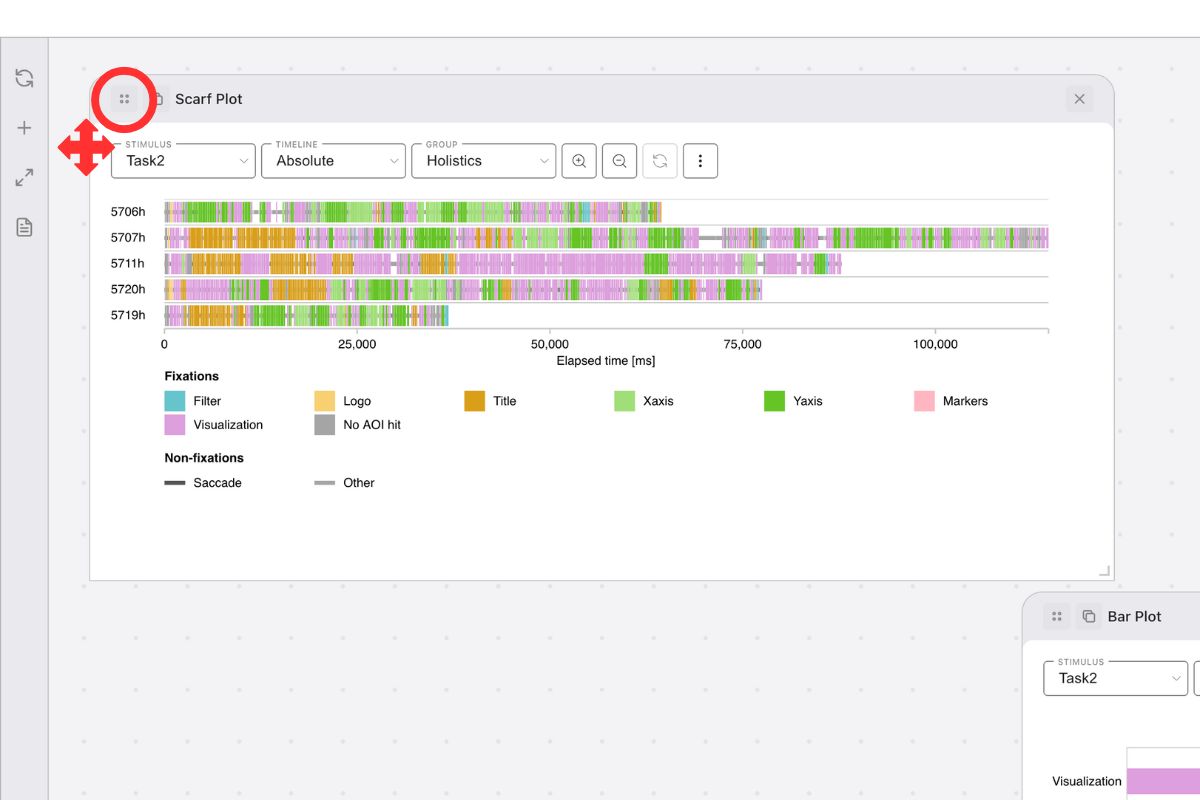
Task: Zoom out of the scarf plot timeline
Action: pos(619,160)
